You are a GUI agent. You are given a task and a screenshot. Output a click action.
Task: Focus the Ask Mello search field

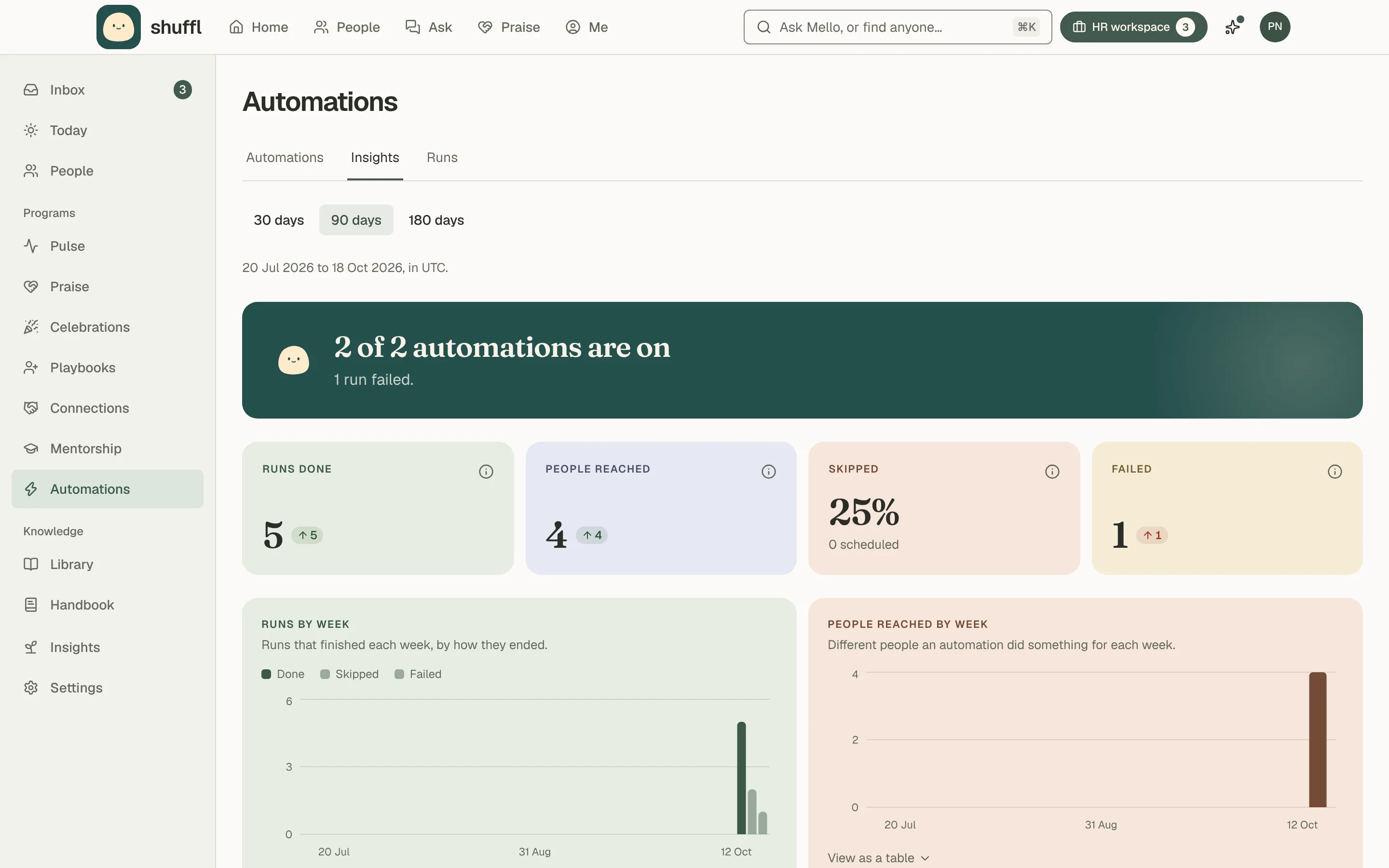coord(898,27)
